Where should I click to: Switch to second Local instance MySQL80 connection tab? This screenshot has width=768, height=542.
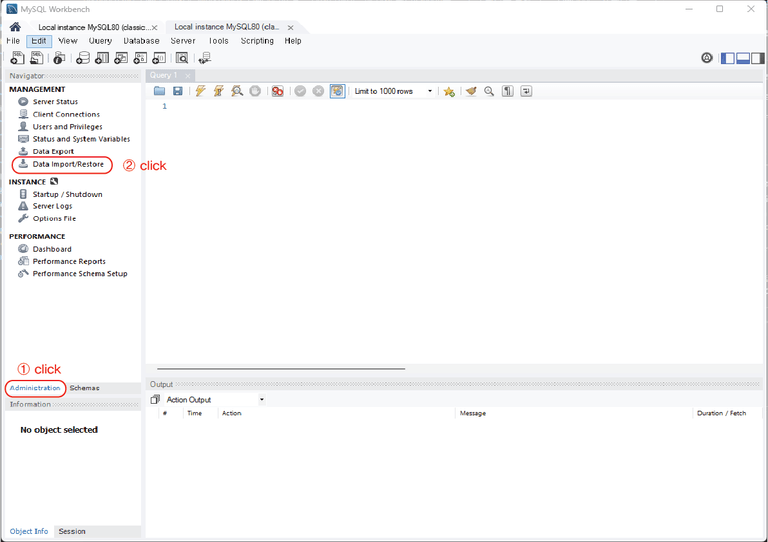pos(227,27)
